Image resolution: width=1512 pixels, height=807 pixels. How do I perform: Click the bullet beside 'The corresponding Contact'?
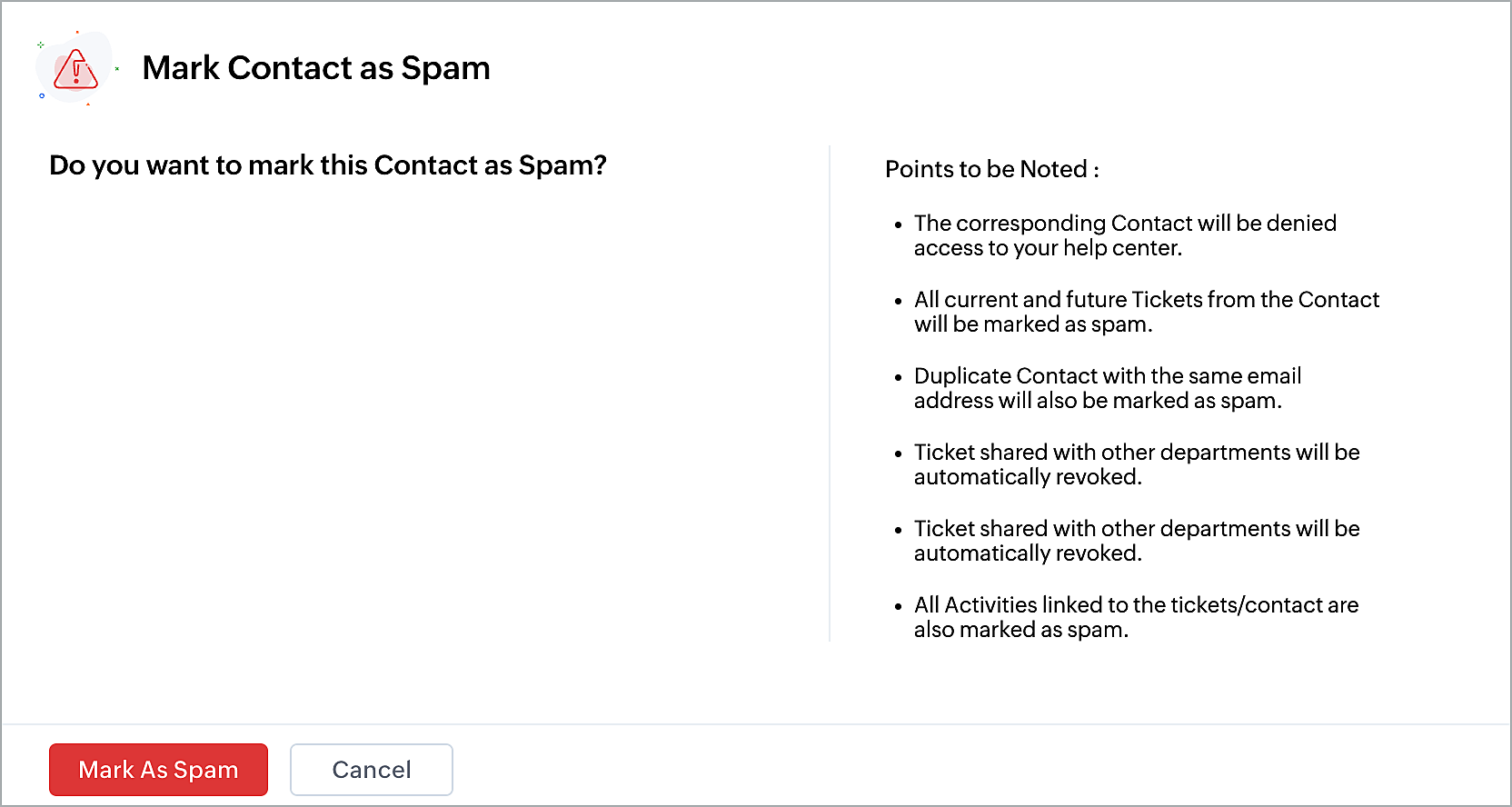pyautogui.click(x=898, y=224)
